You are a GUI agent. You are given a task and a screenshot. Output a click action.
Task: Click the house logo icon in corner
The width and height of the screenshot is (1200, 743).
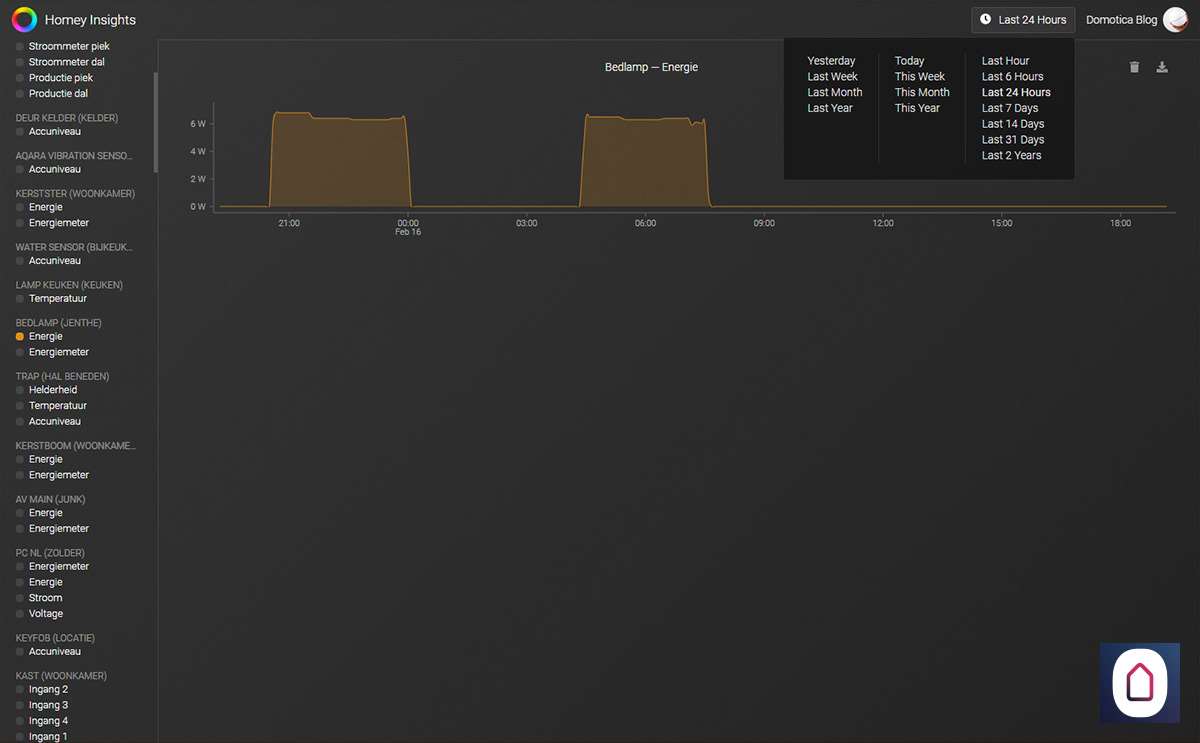click(1140, 683)
